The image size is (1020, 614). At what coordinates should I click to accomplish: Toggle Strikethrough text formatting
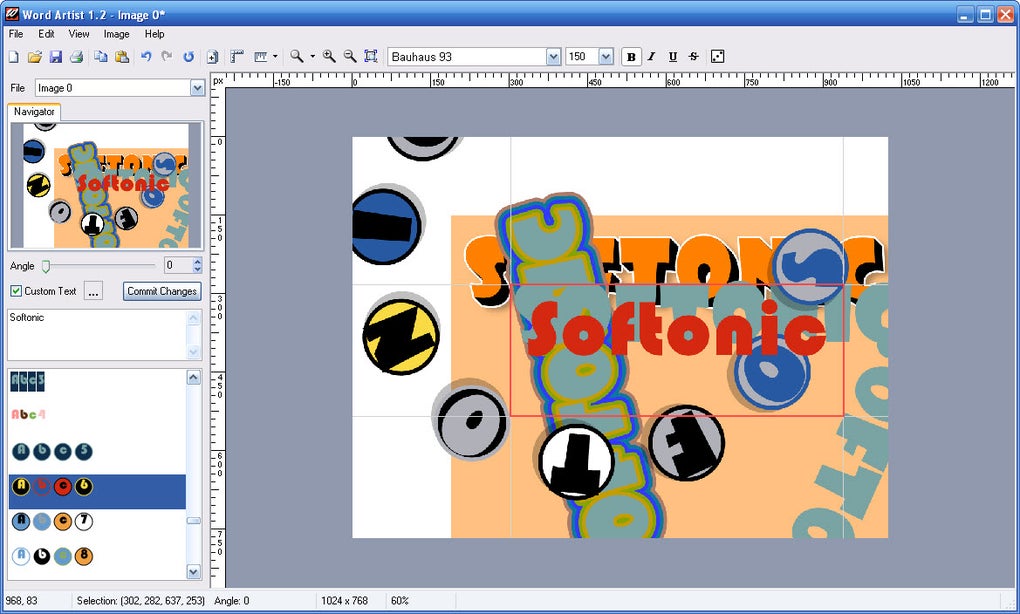point(693,57)
